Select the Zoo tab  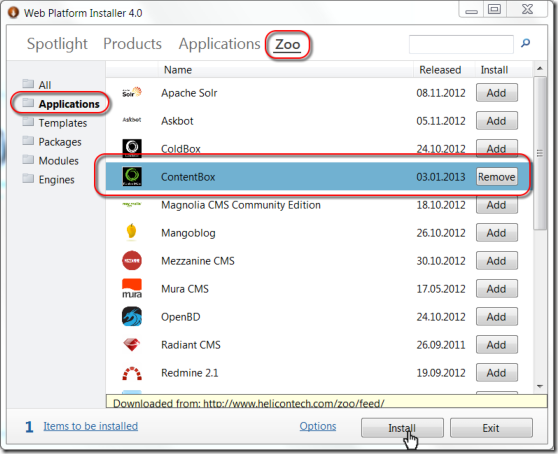coord(288,44)
